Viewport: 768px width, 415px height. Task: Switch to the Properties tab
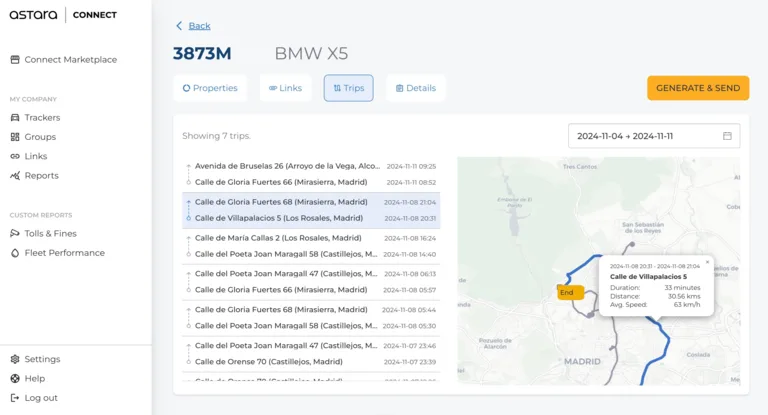(x=210, y=88)
